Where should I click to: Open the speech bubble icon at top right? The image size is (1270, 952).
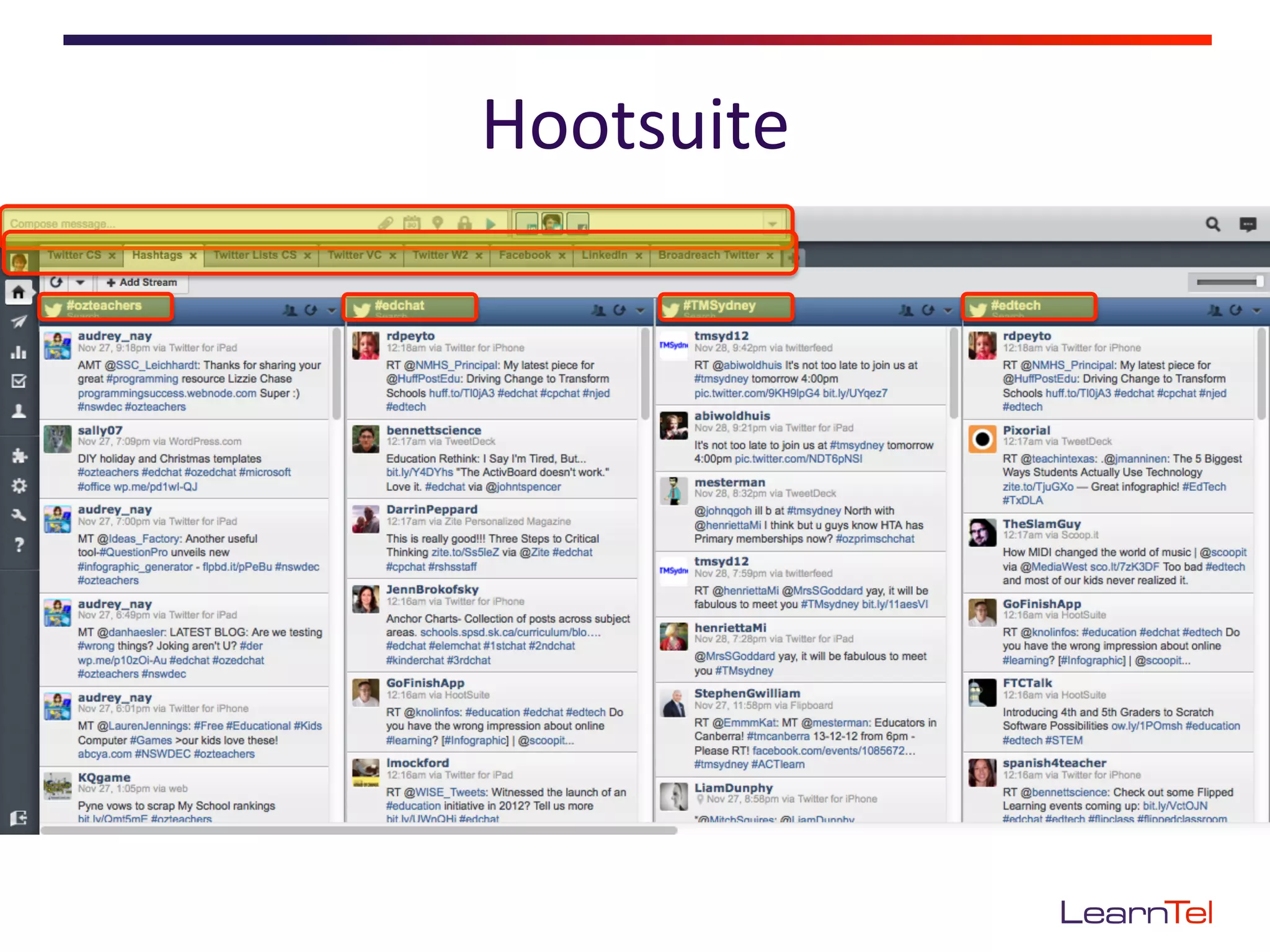click(x=1248, y=224)
